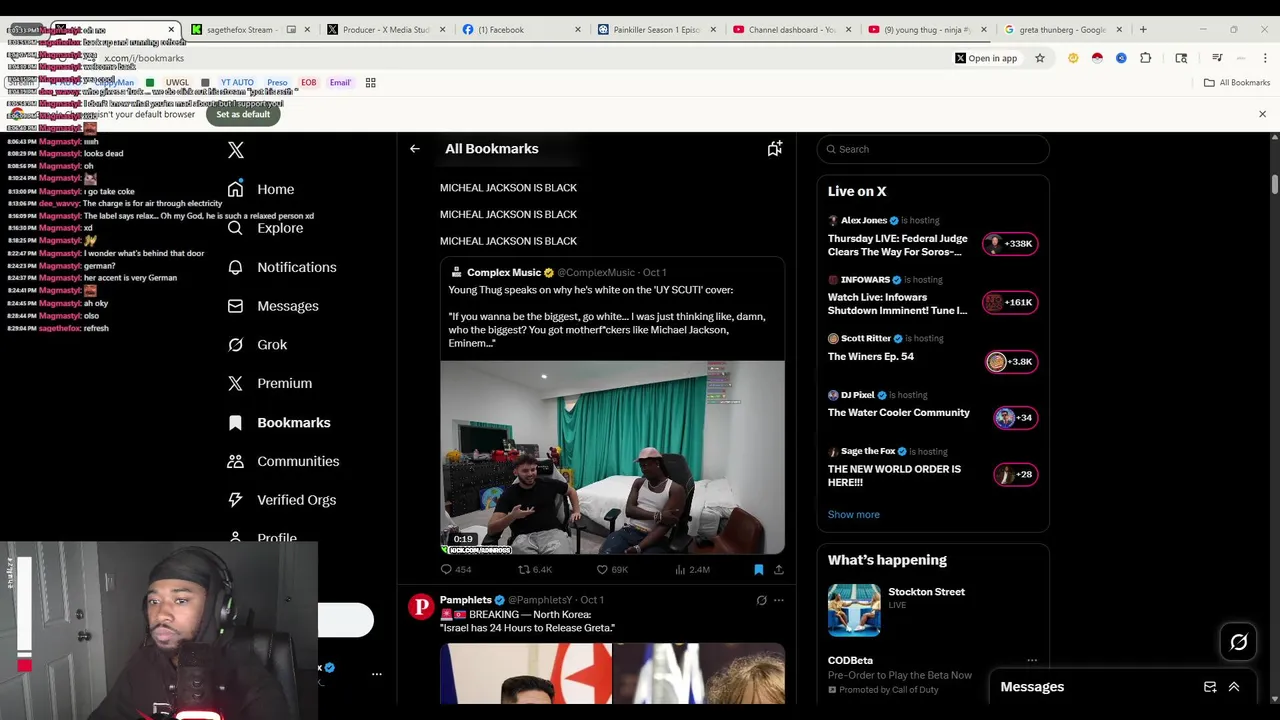Click Show more under Live on X

pos(853,514)
